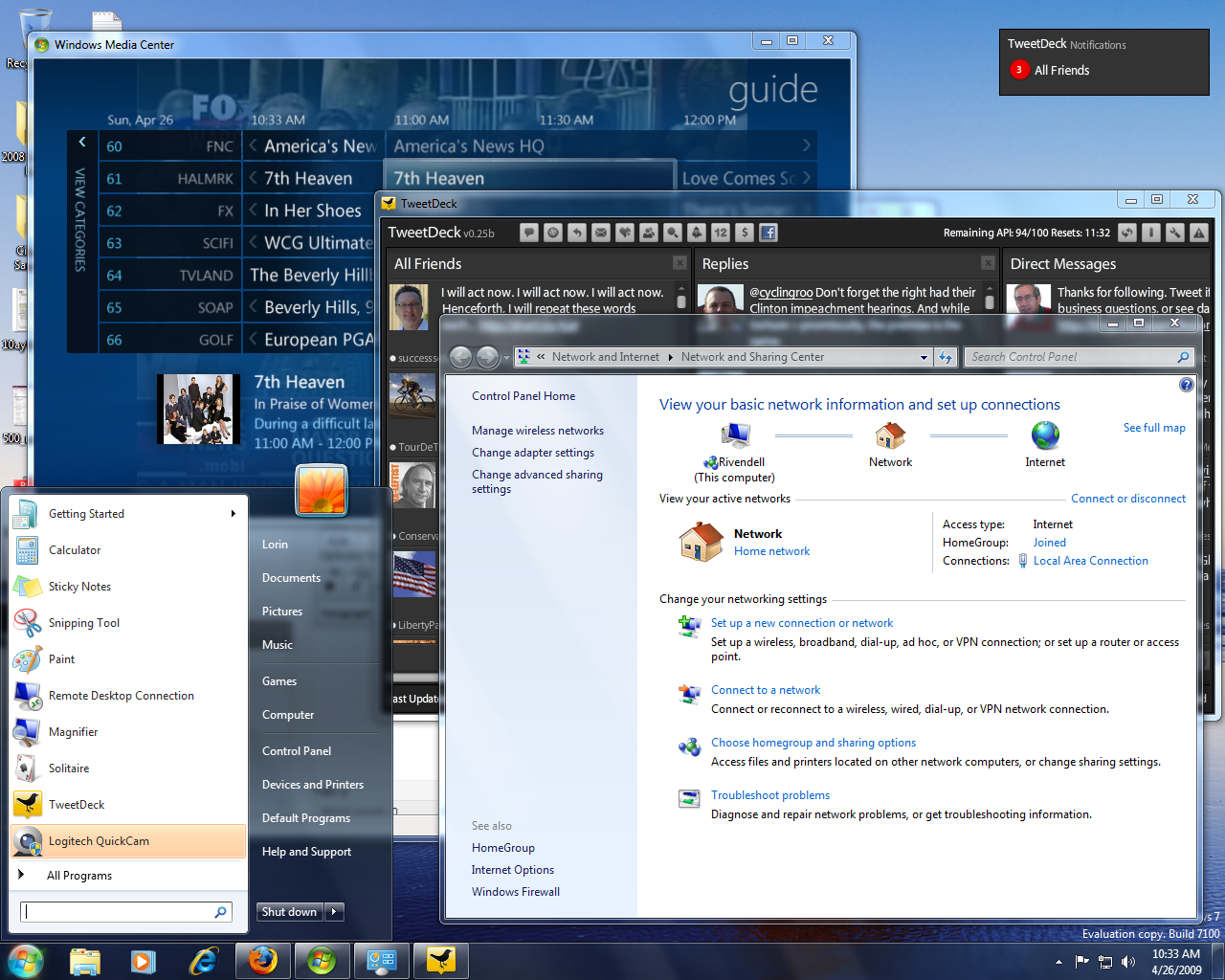Click the Internet globe icon in network map
Viewport: 1225px width, 980px height.
[1045, 435]
